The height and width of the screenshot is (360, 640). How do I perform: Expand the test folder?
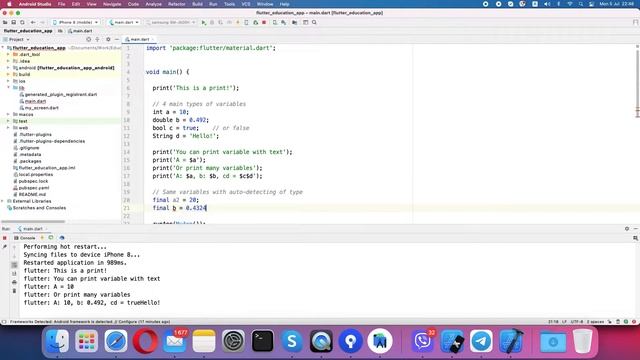pyautogui.click(x=8, y=121)
